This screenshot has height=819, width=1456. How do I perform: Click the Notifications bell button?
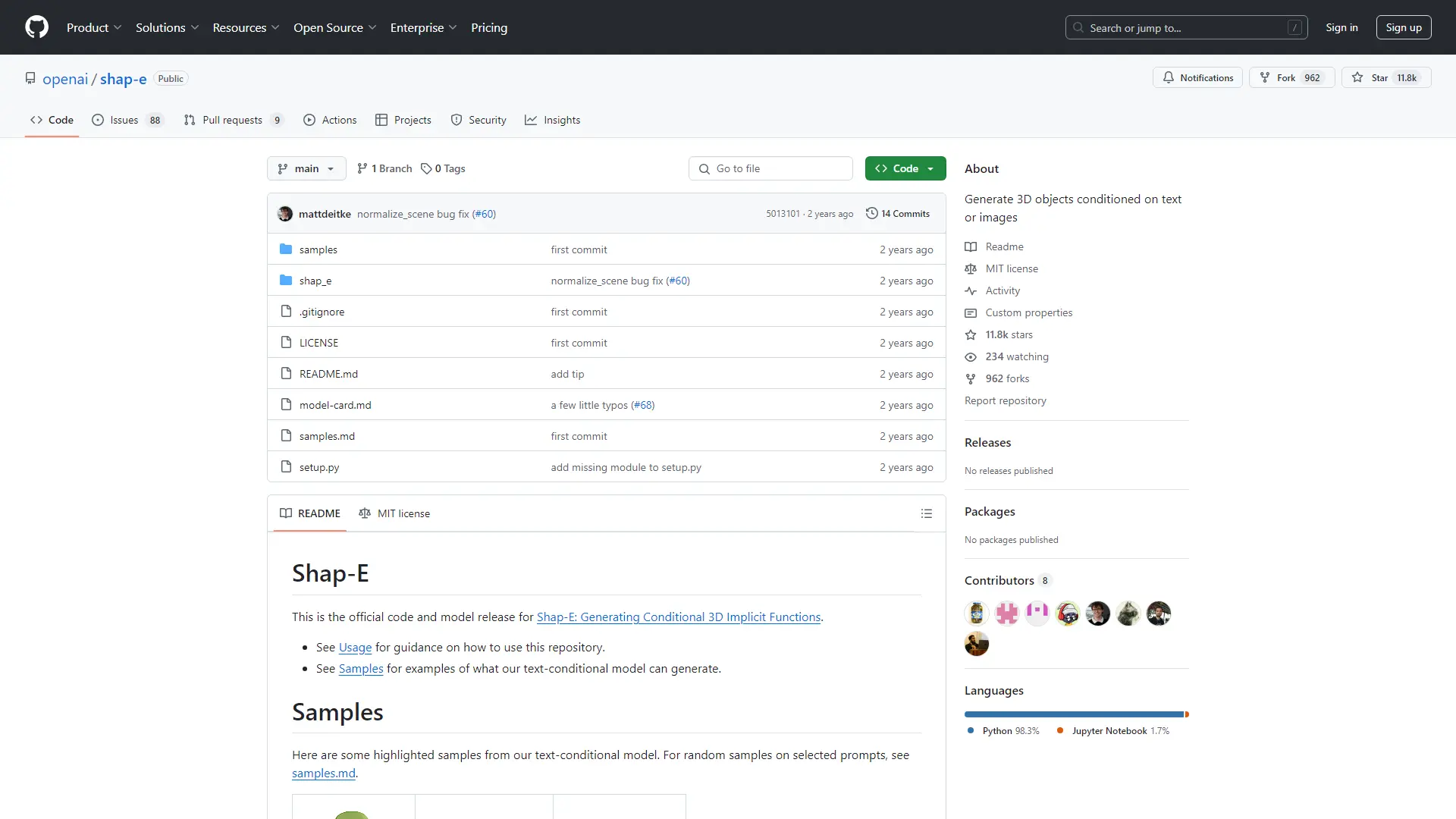point(1197,77)
